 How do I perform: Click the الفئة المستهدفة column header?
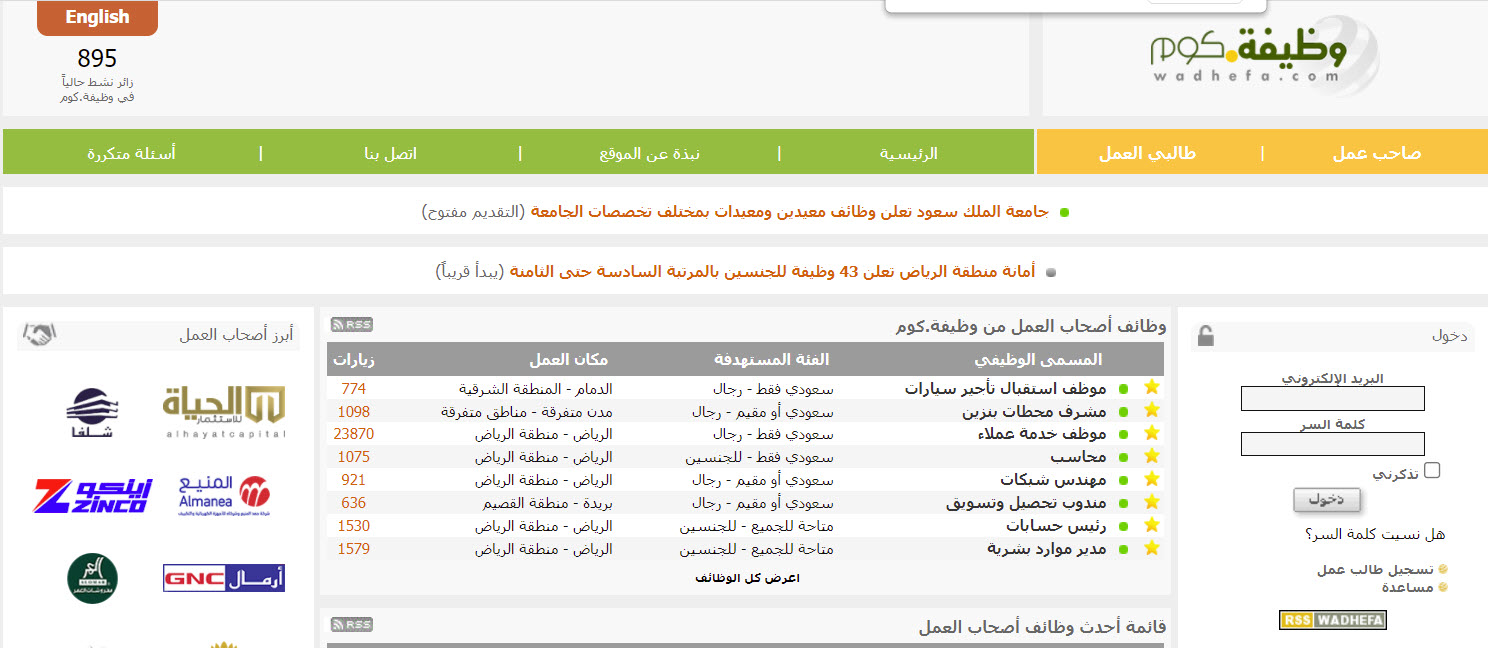point(771,360)
